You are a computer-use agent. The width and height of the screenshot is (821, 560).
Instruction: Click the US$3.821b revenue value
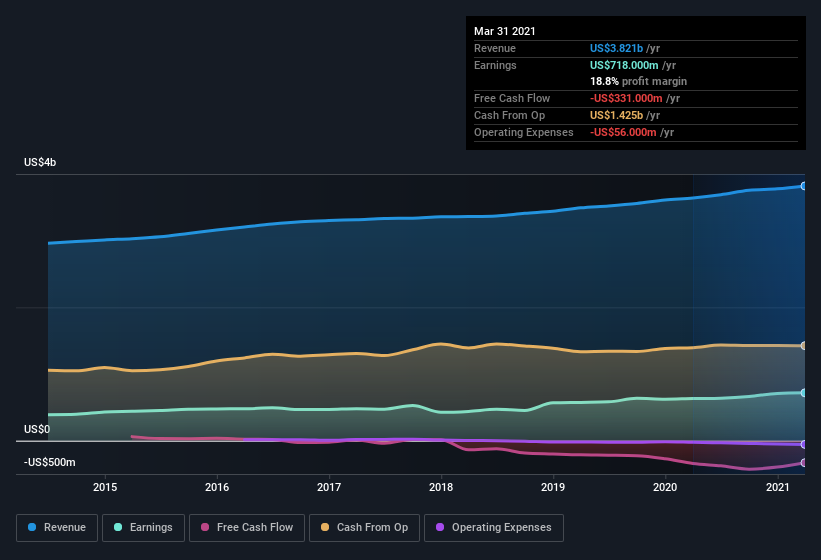click(616, 48)
